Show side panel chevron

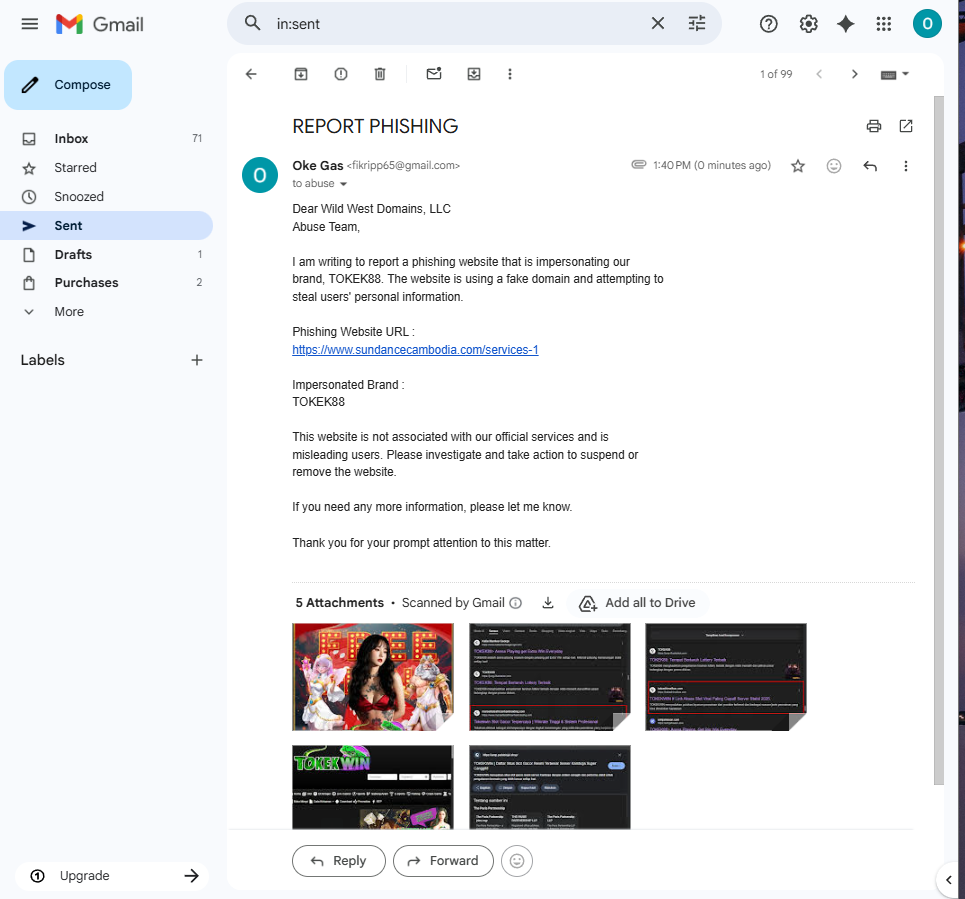(948, 880)
